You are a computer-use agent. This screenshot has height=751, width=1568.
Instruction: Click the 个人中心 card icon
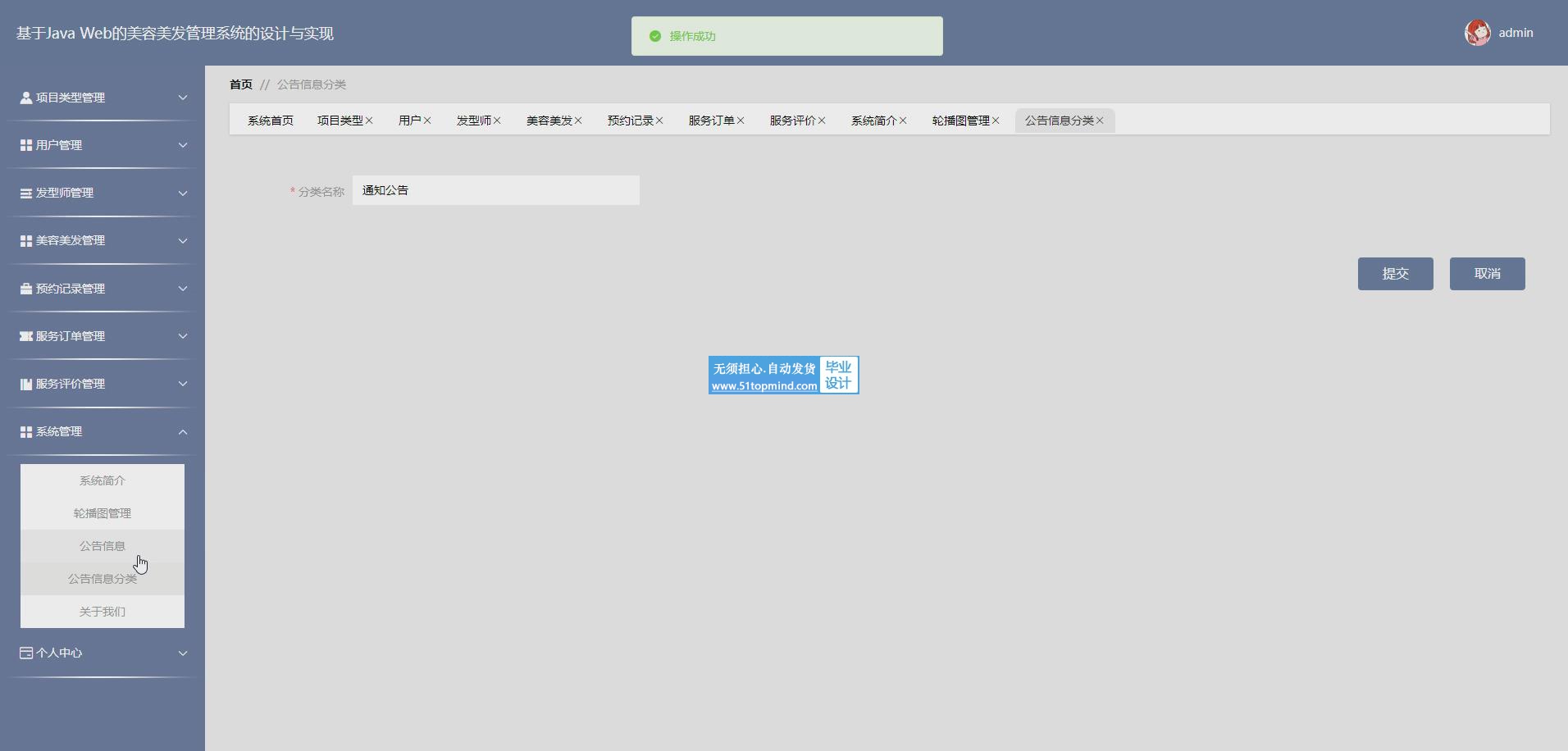click(x=26, y=653)
